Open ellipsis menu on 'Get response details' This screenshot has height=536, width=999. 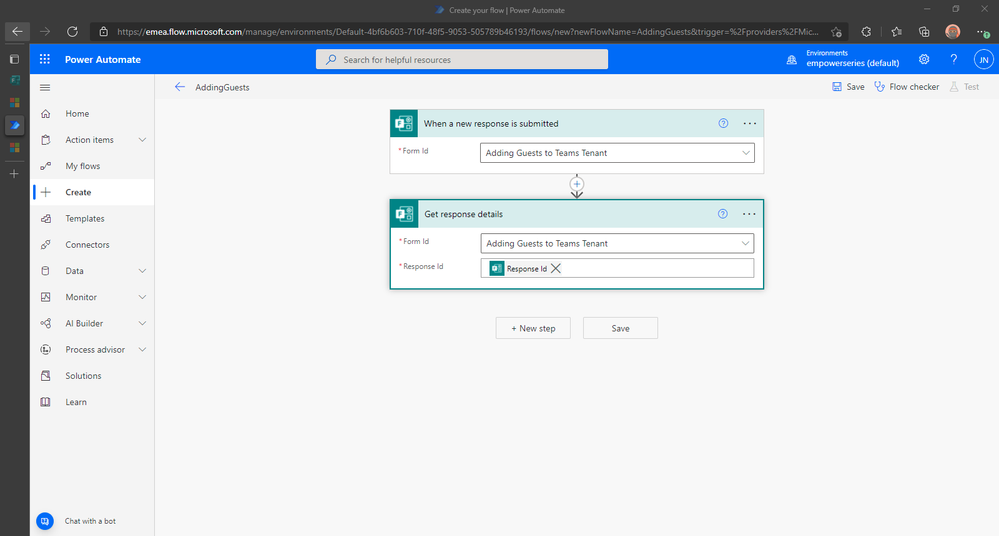(x=749, y=214)
